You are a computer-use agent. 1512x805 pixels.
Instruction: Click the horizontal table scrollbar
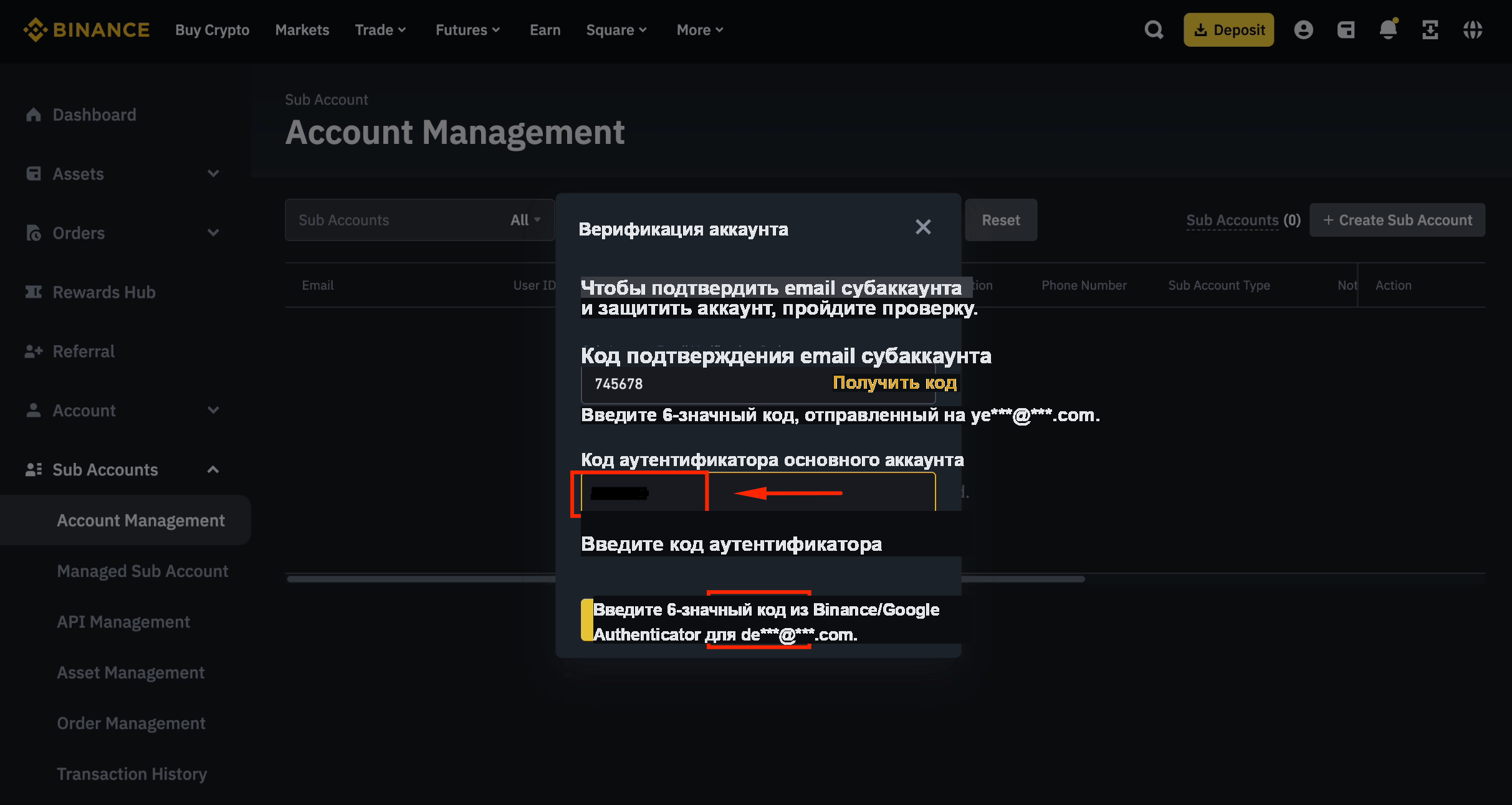click(x=686, y=579)
